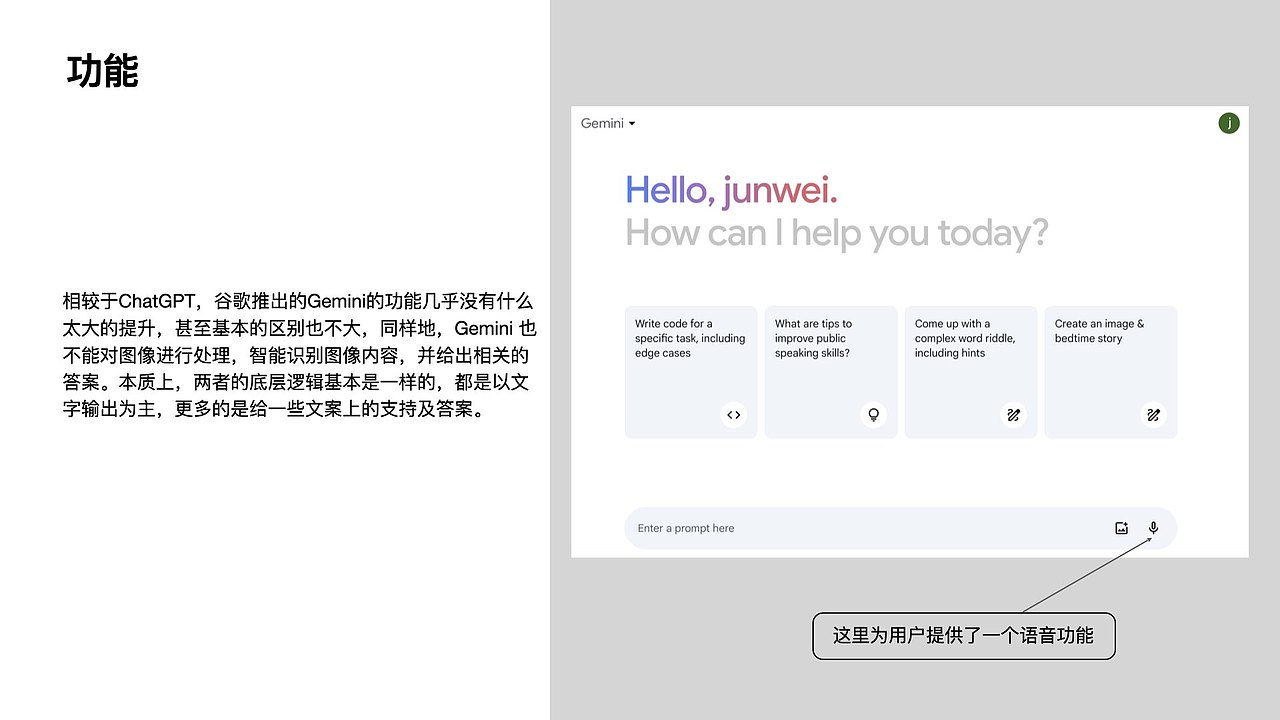Image resolution: width=1280 pixels, height=720 pixels.
Task: Select 'Come up with a complex word riddle' card
Action: [971, 372]
